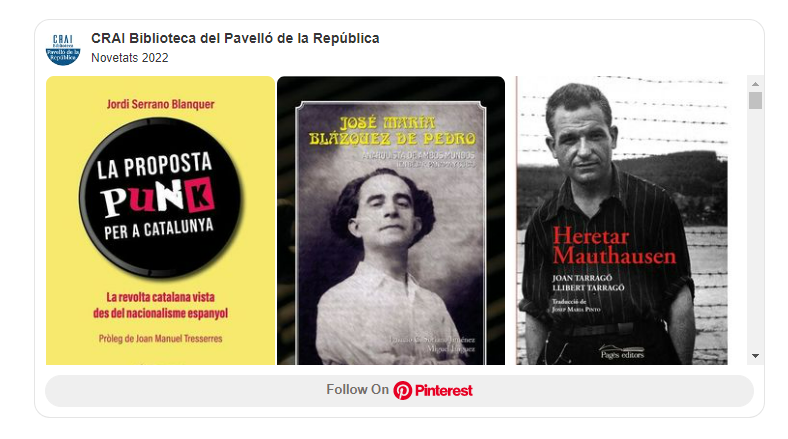This screenshot has height=439, width=788.
Task: Open the Heretar Mauthausen book cover
Action: tap(622, 221)
